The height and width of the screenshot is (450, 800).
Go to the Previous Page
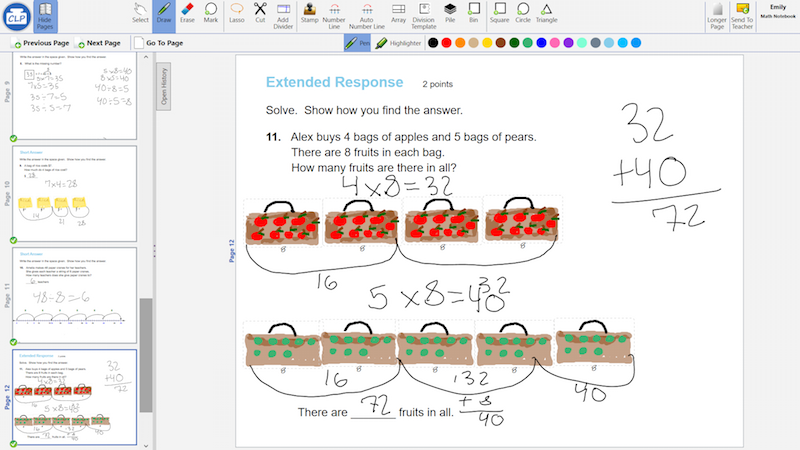click(41, 43)
